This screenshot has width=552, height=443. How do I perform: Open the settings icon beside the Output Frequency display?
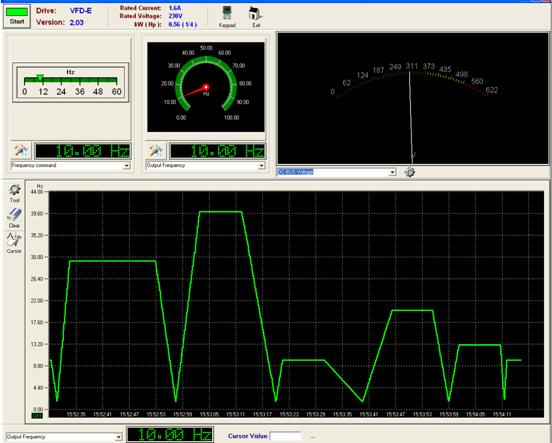coord(156,151)
